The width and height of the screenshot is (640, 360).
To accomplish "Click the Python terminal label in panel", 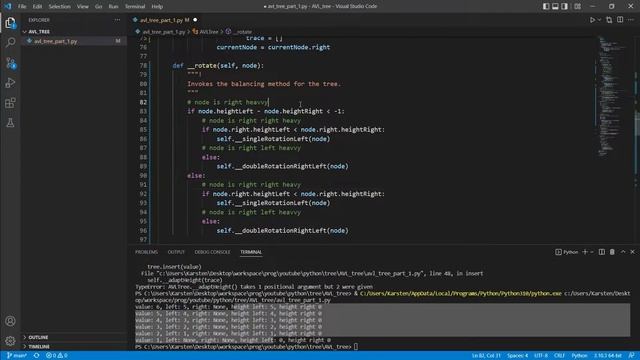I will (x=567, y=252).
